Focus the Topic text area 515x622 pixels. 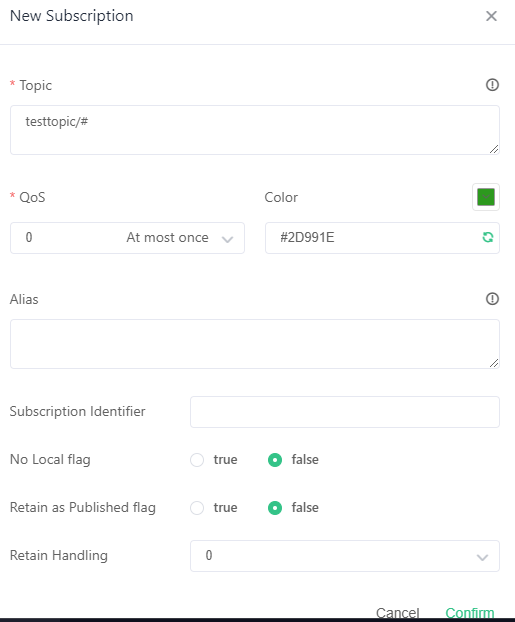click(x=255, y=130)
